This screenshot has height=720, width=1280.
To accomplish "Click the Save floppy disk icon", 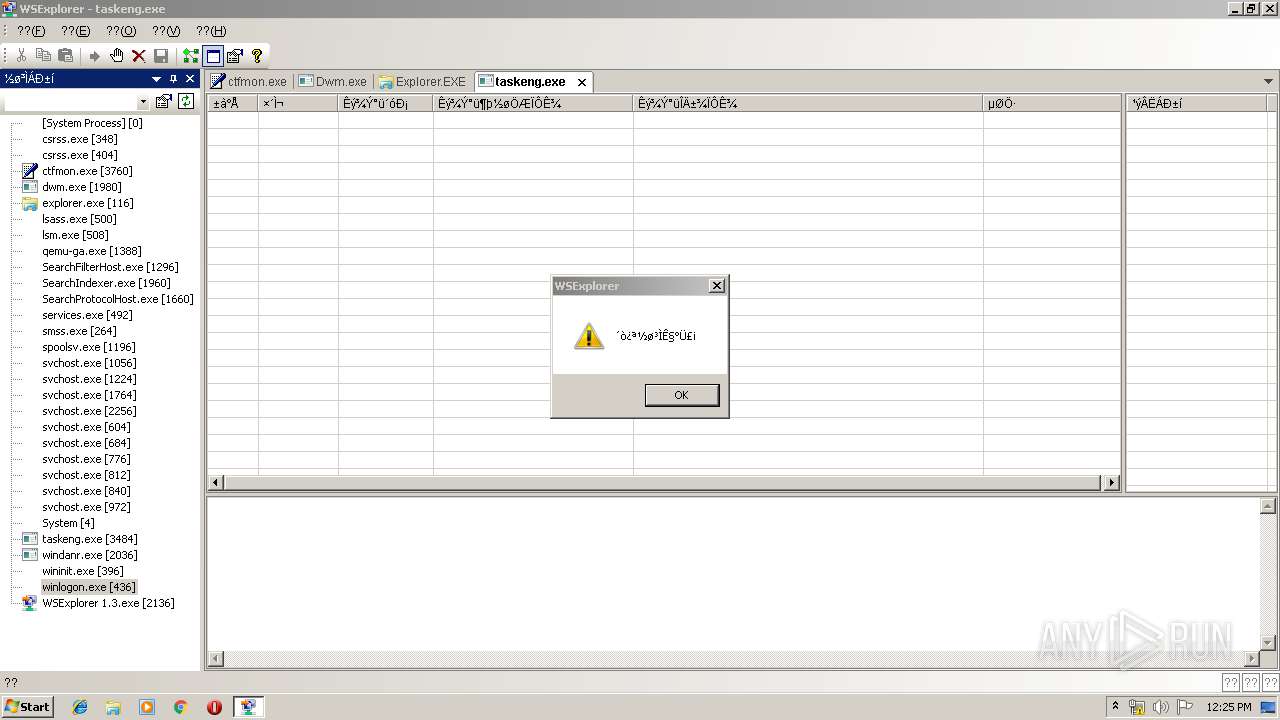I will click(161, 56).
